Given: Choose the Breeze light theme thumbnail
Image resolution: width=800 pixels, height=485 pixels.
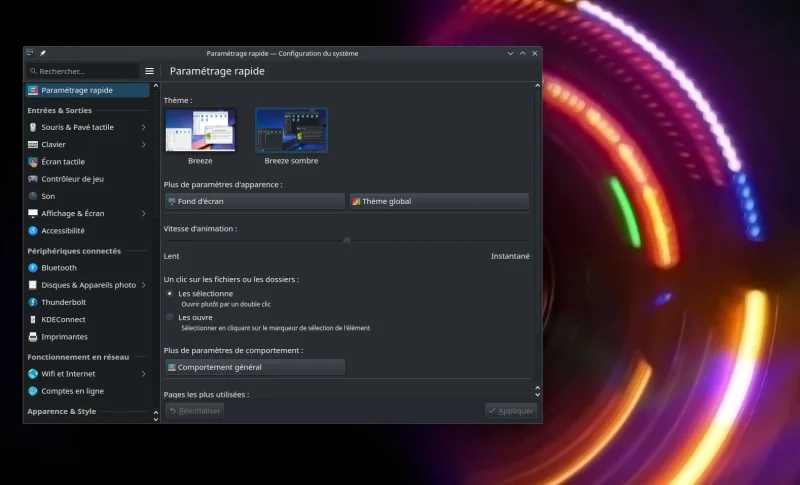Looking at the screenshot, I should [200, 131].
